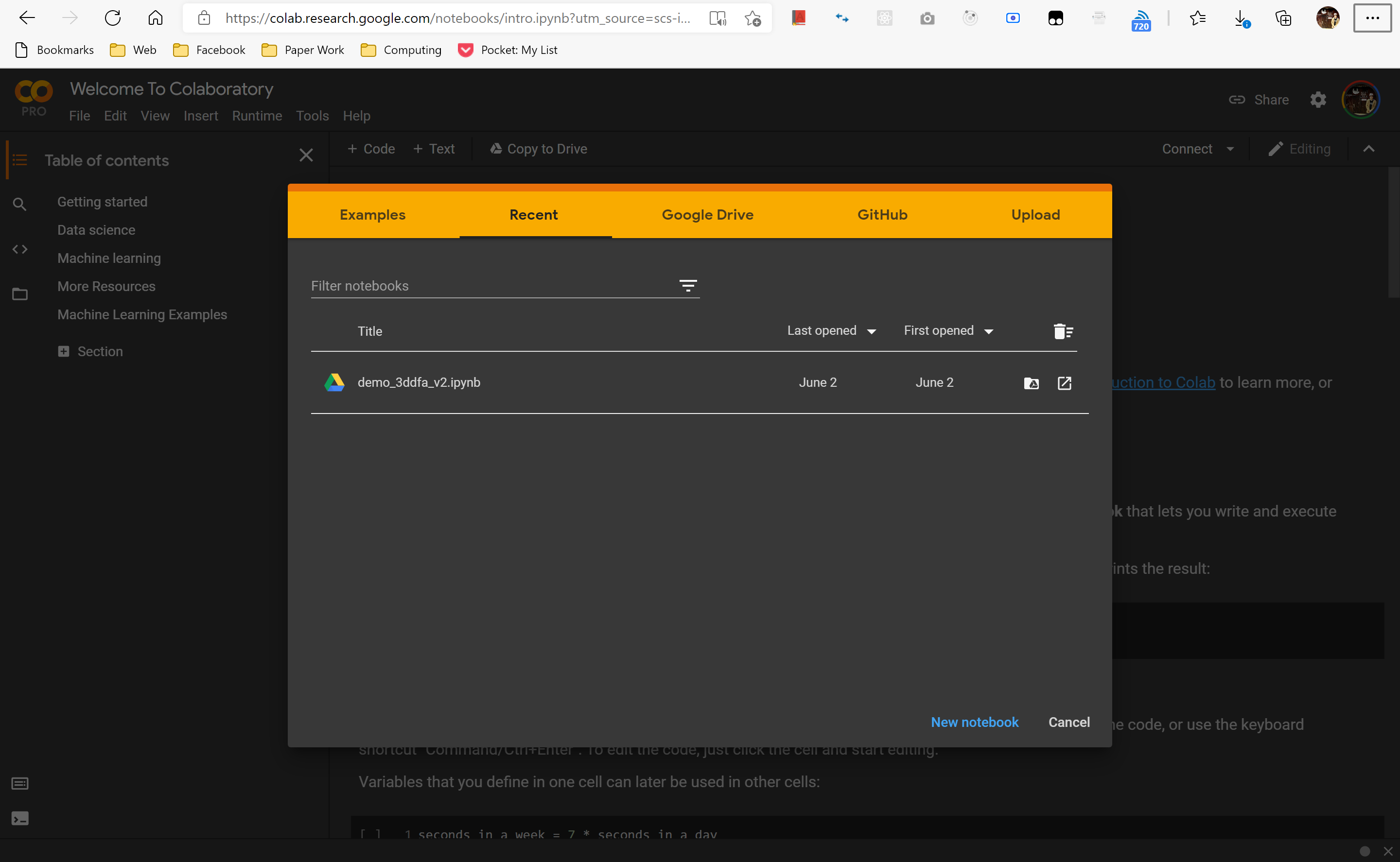Sort by Last opened dropdown
This screenshot has width=1400, height=862.
(831, 331)
